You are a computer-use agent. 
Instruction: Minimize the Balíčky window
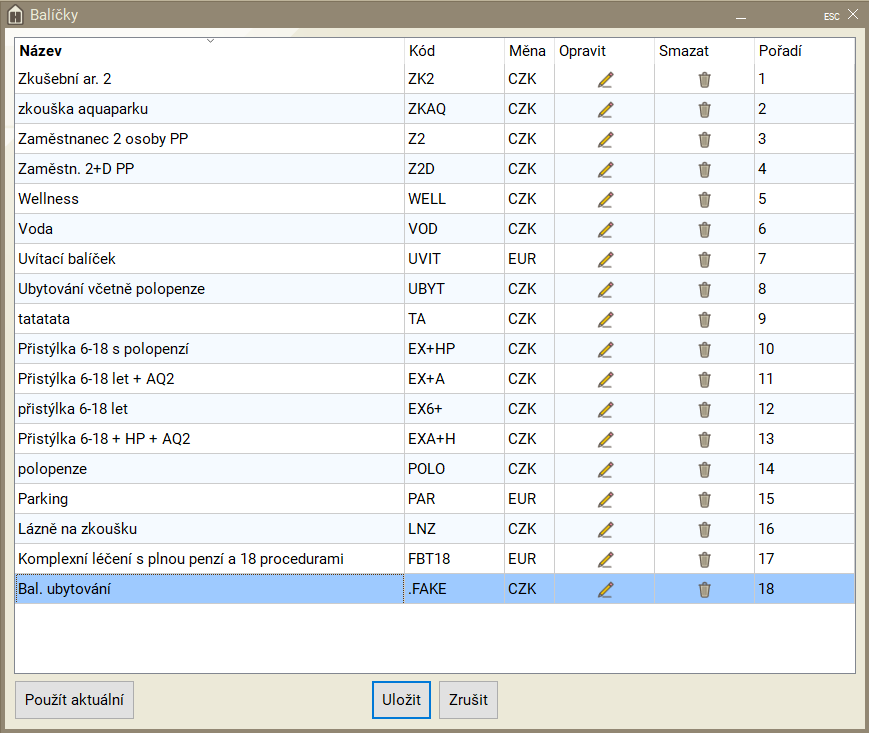[x=741, y=16]
